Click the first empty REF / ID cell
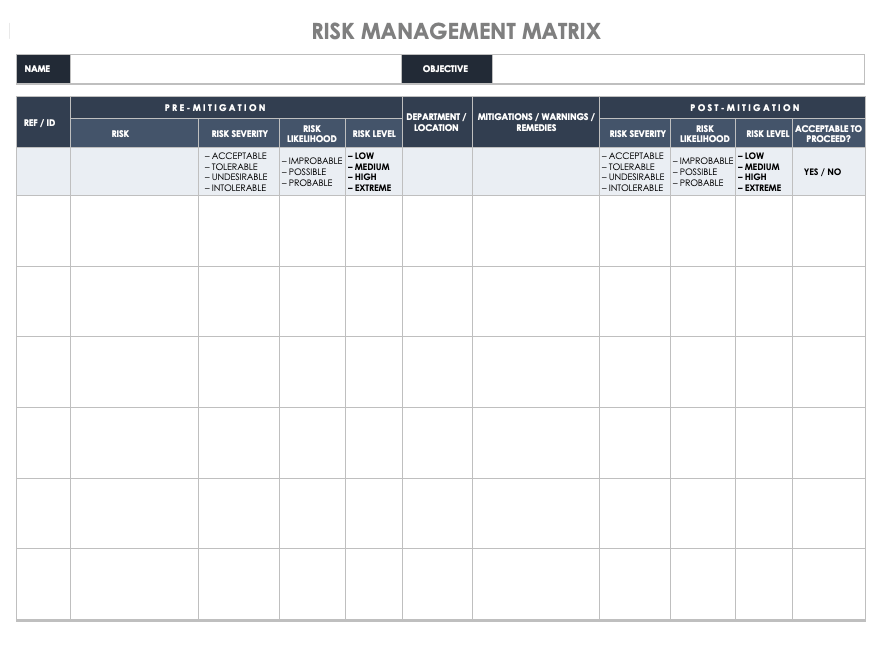This screenshot has width=884, height=650. (x=43, y=231)
